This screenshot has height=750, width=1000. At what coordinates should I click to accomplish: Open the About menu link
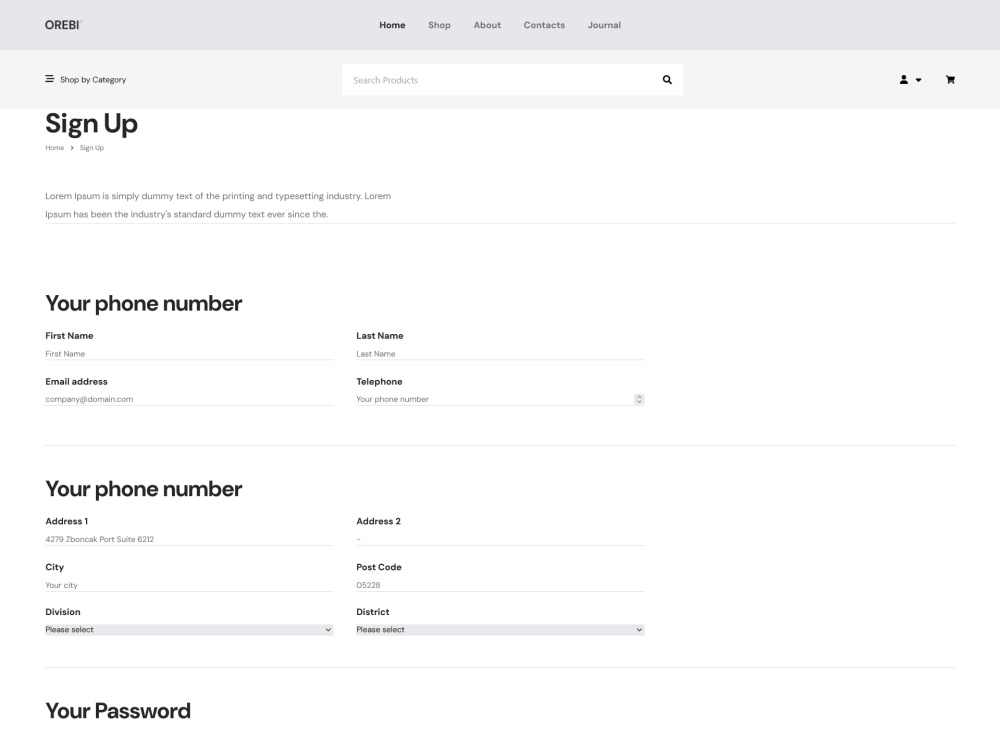[x=487, y=25]
